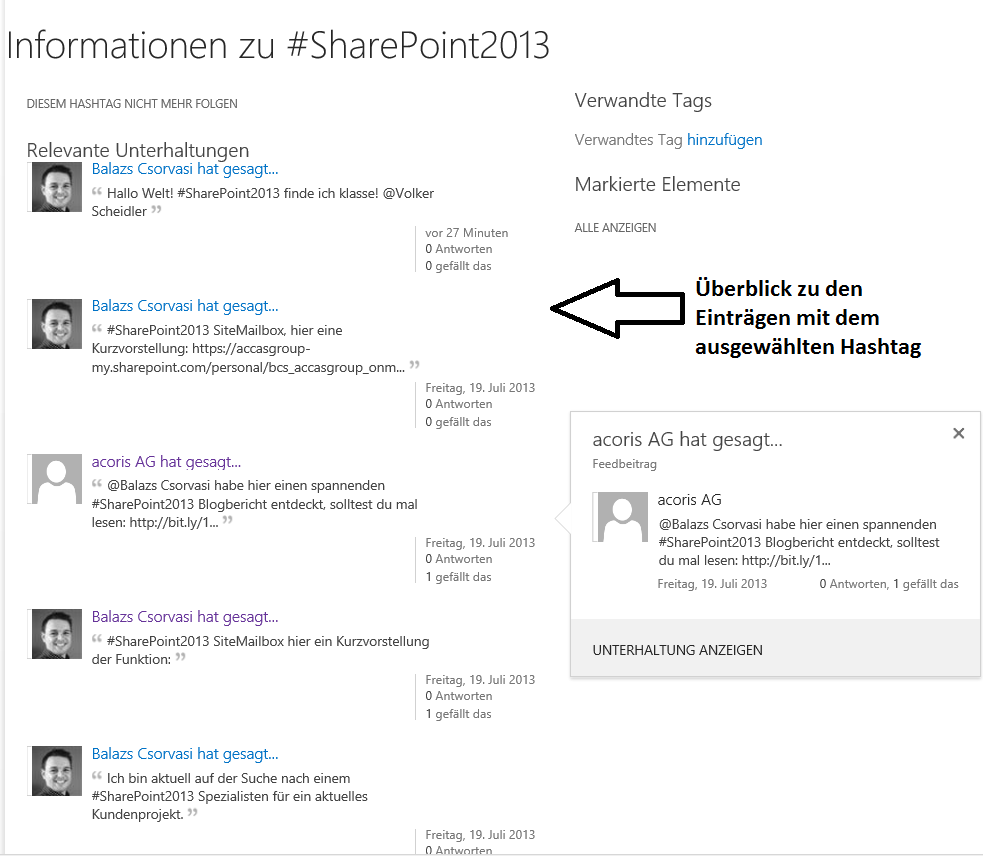Screen dimensions: 983x856
Task: Click acoris AG avatar inside the popup
Action: pyautogui.click(x=622, y=517)
